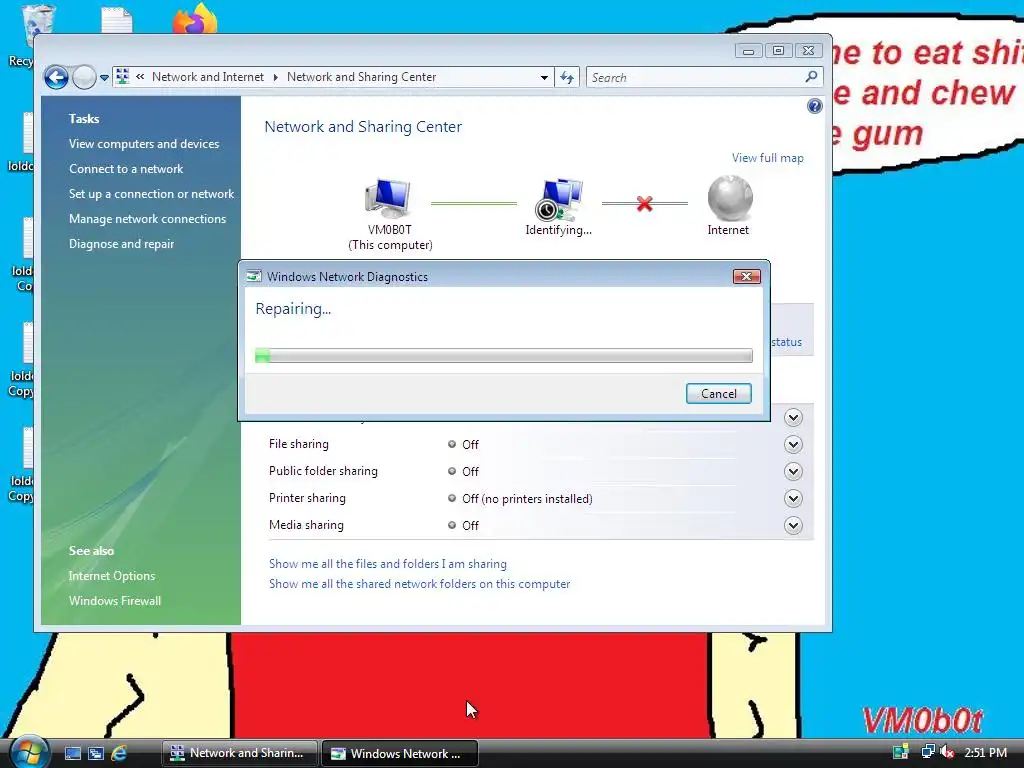Expand the File sharing settings chevron
This screenshot has width=1024, height=768.
click(x=793, y=445)
